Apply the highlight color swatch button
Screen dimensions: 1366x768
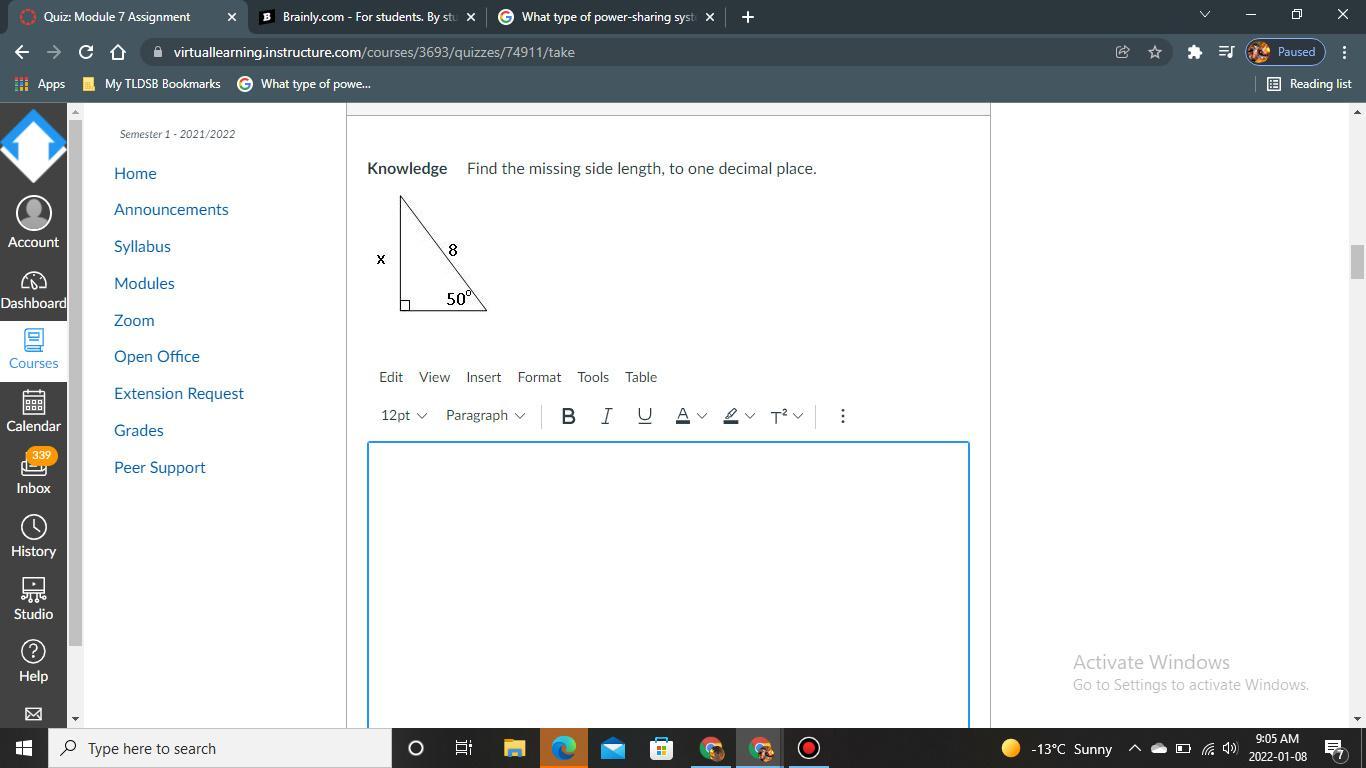[731, 416]
